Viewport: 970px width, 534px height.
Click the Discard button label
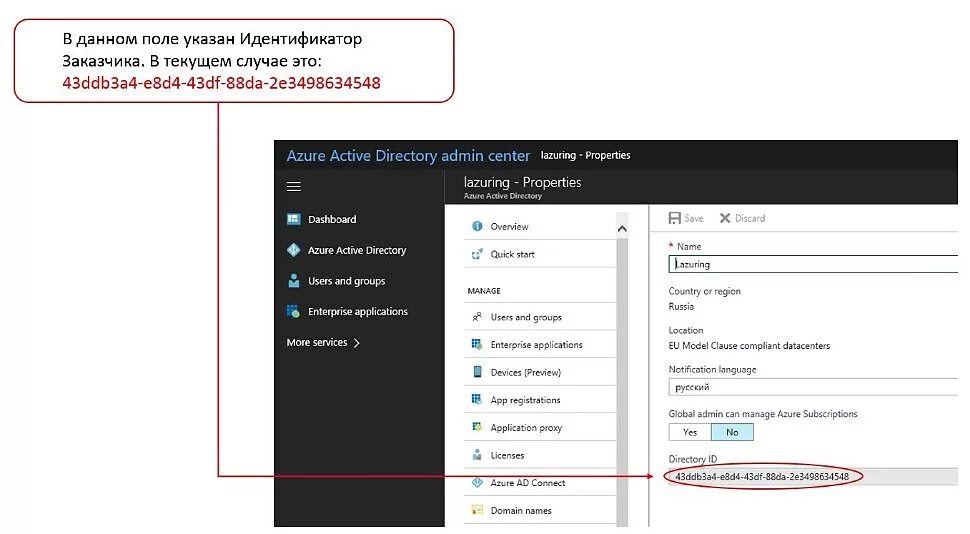tap(750, 218)
